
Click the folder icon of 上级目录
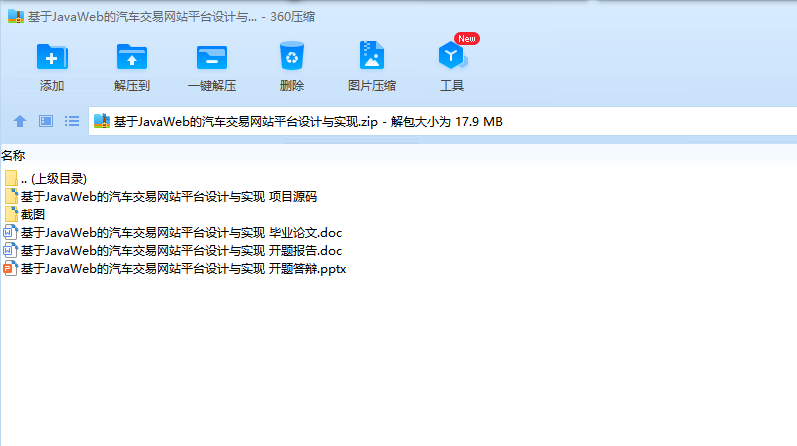(11, 179)
